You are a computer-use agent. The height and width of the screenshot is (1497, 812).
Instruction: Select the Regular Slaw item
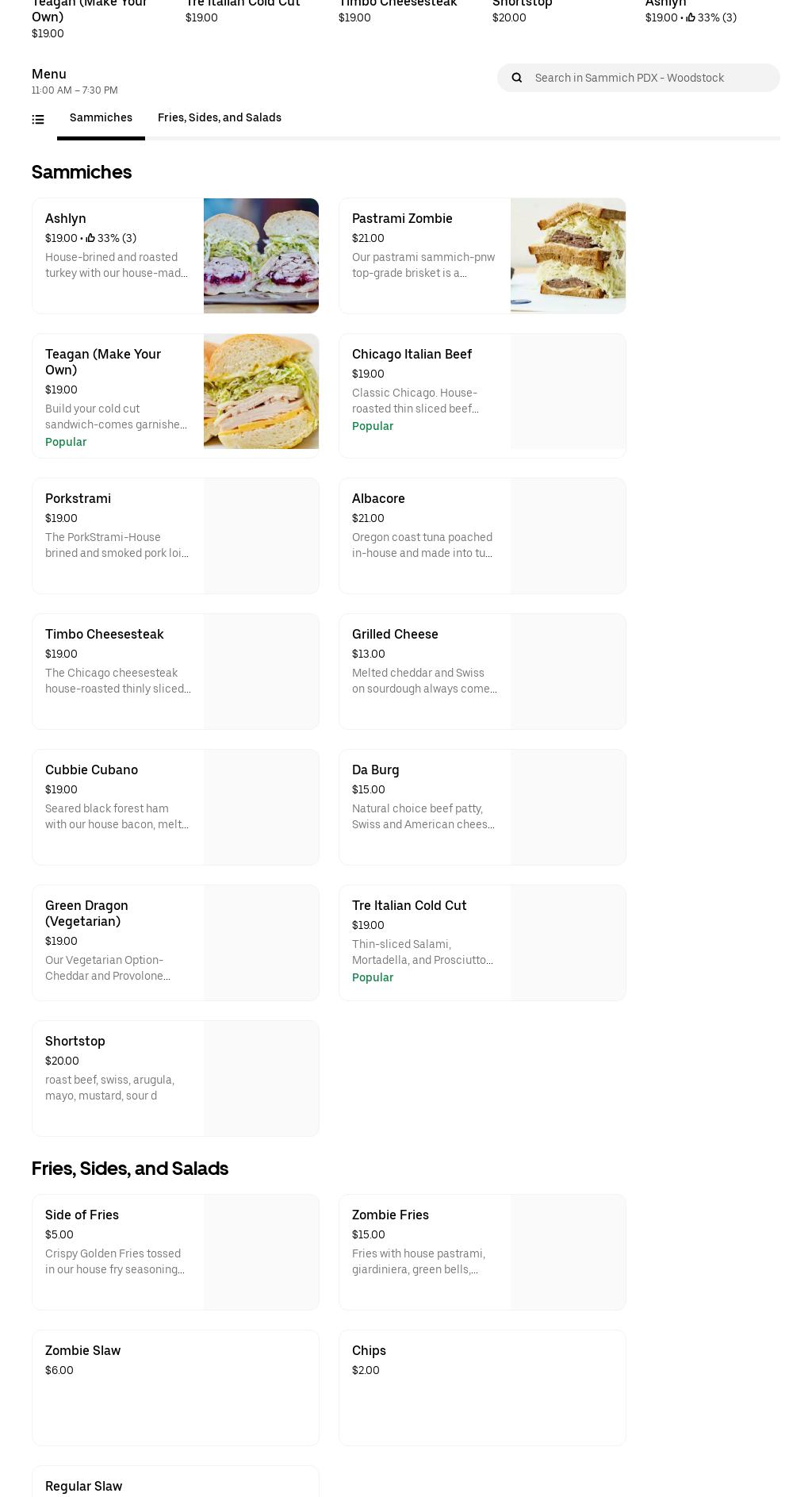point(175,1485)
